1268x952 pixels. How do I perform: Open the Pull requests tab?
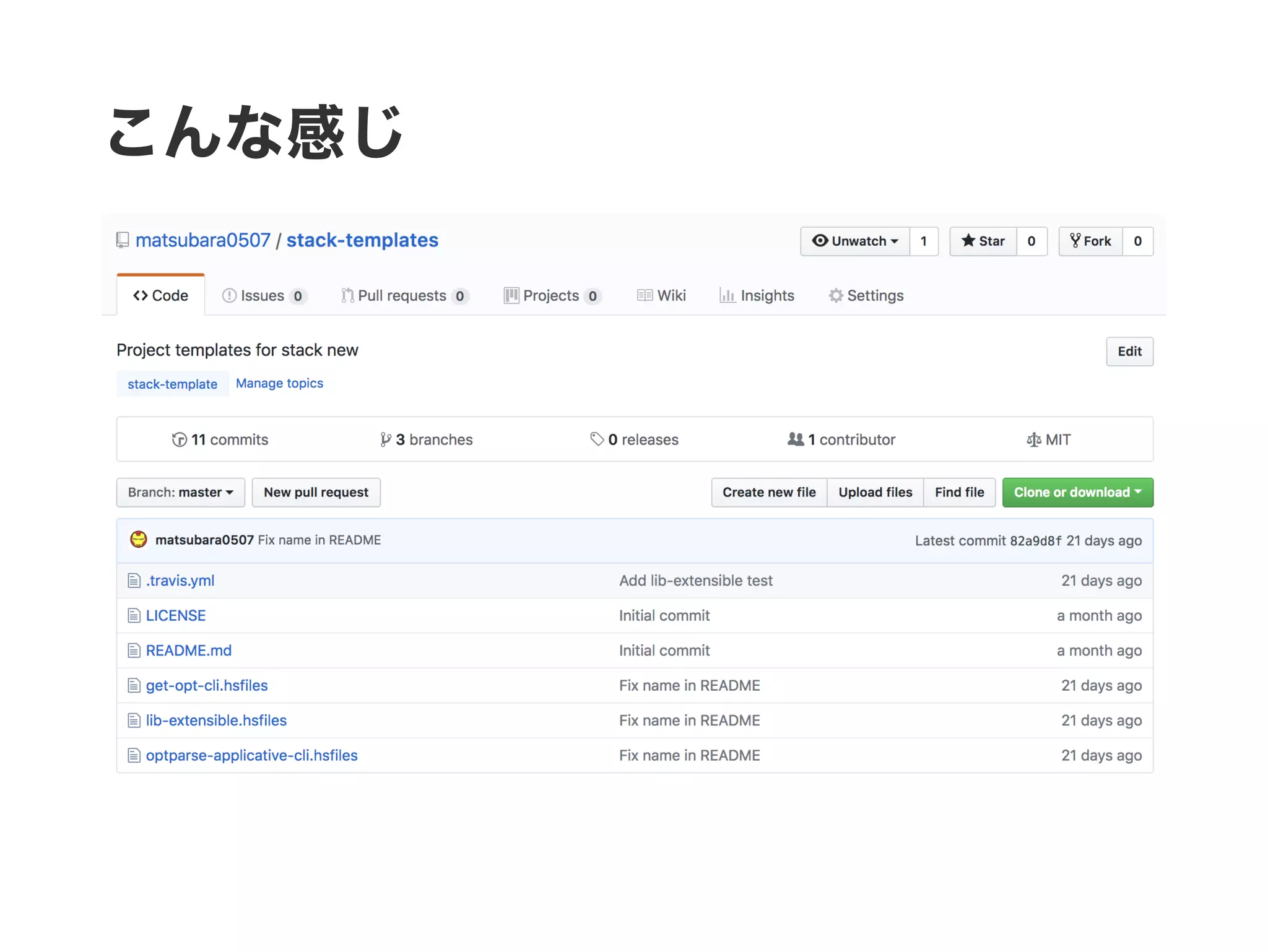tap(405, 296)
